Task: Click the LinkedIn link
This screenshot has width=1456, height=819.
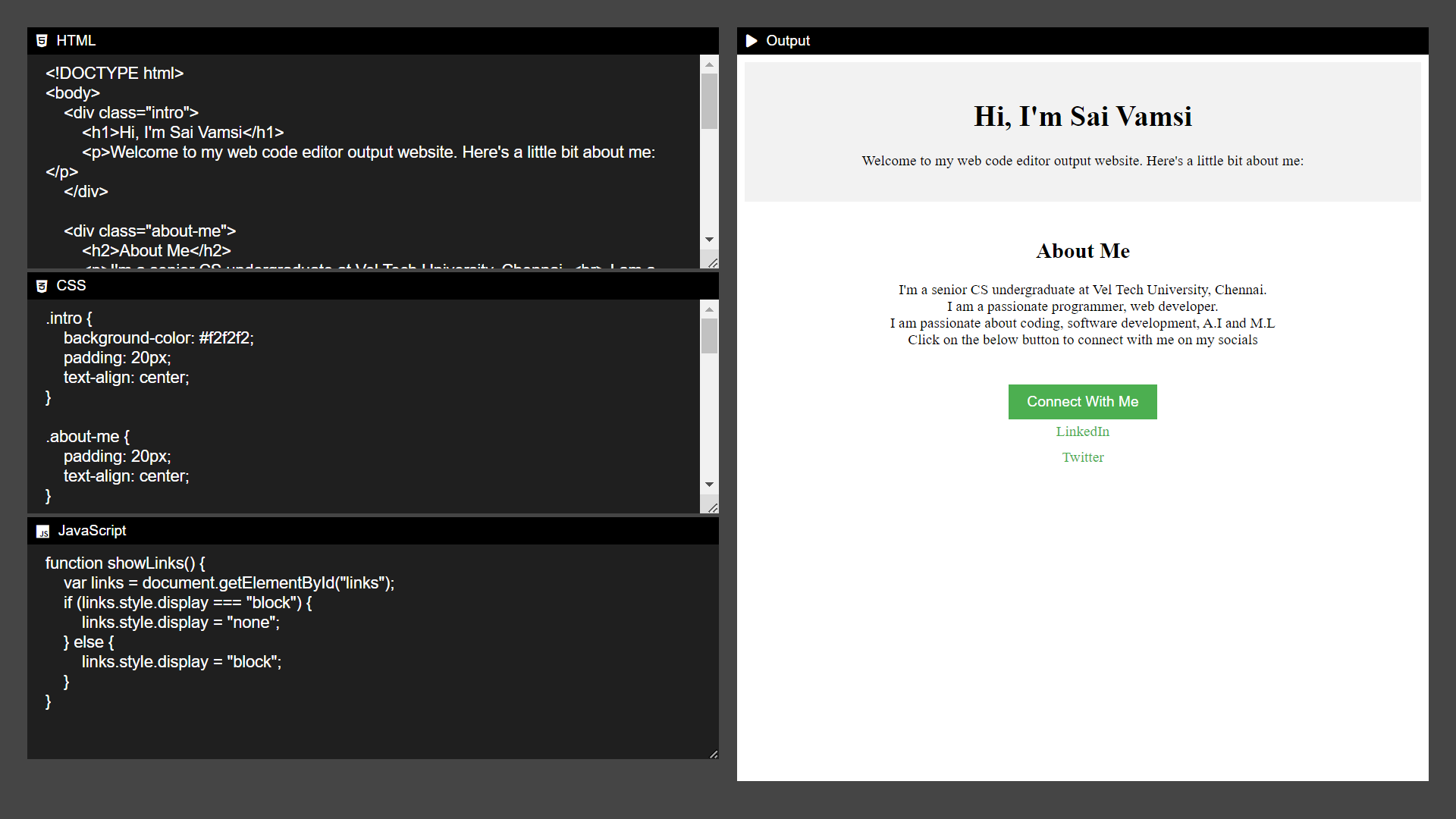Action: point(1083,432)
